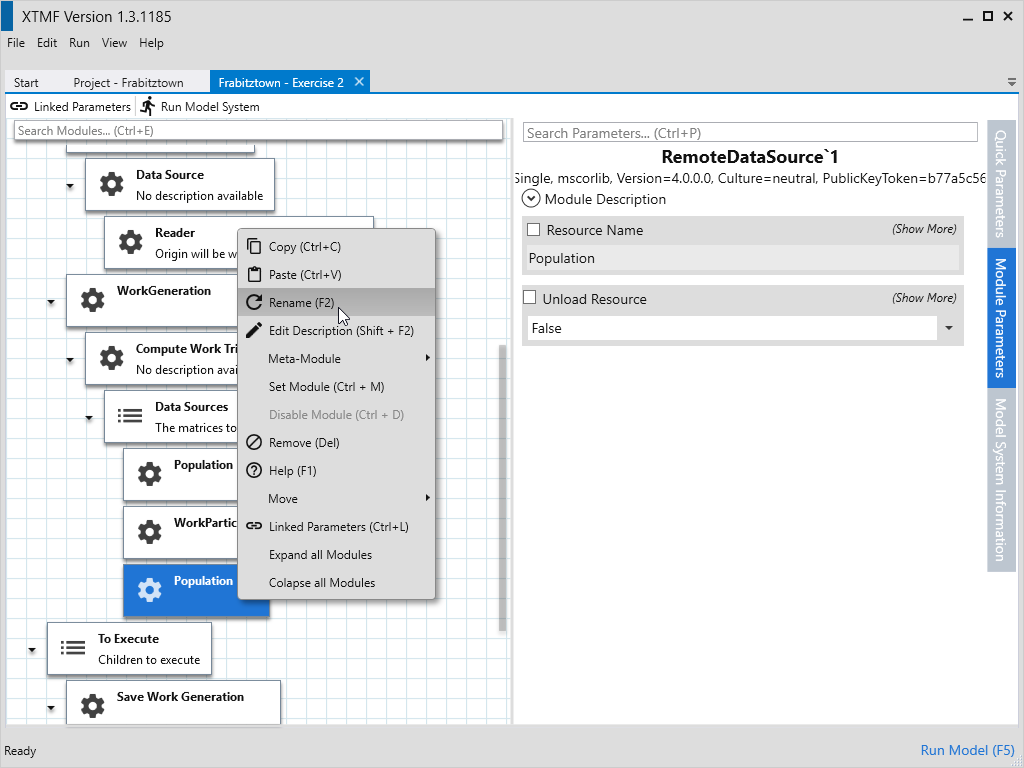Click the list icon of To Execute module
1024x768 pixels.
click(73, 648)
